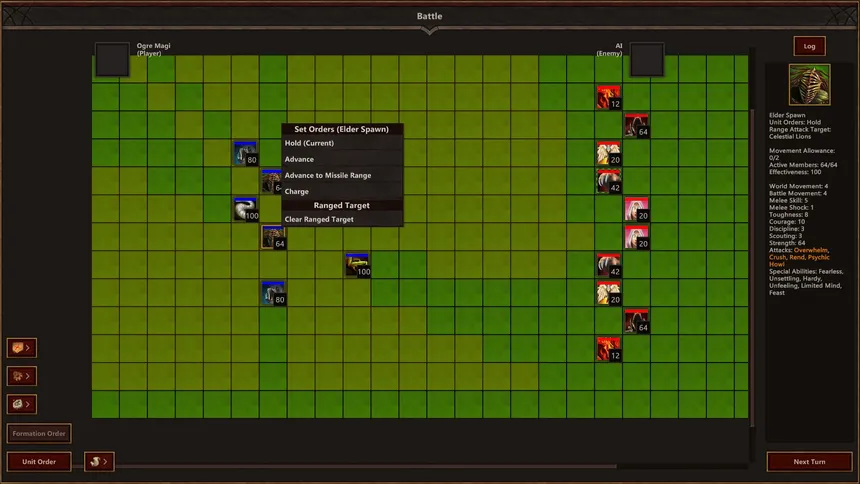Click the 'Strength: 64' stat
Screen dimensions: 860x484
point(787,243)
